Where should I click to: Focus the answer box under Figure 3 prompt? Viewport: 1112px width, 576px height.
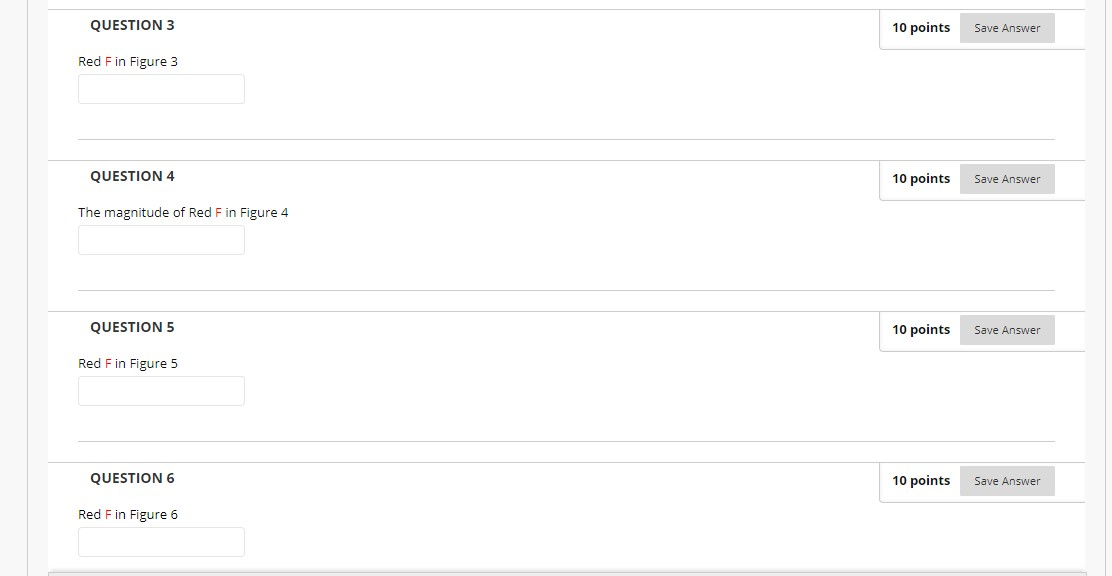pos(162,89)
